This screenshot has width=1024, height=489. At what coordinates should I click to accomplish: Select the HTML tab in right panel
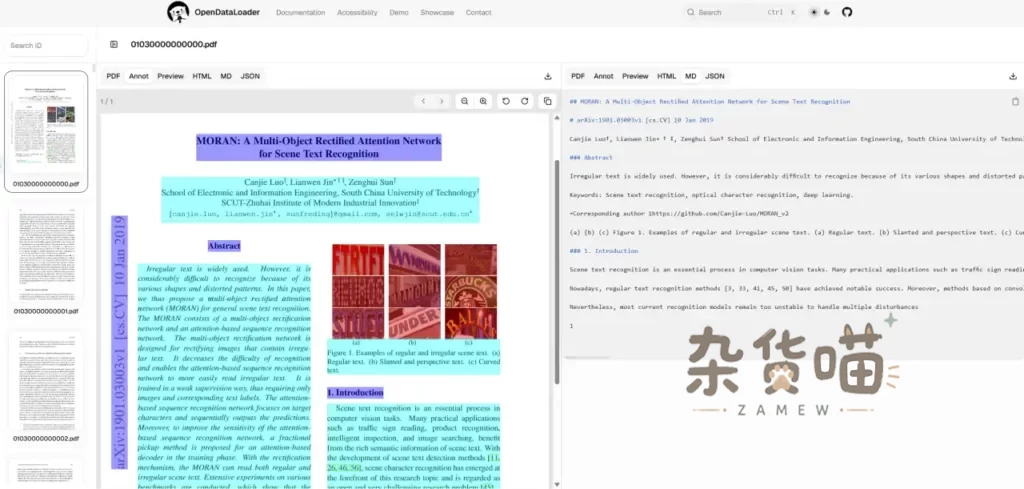[667, 76]
